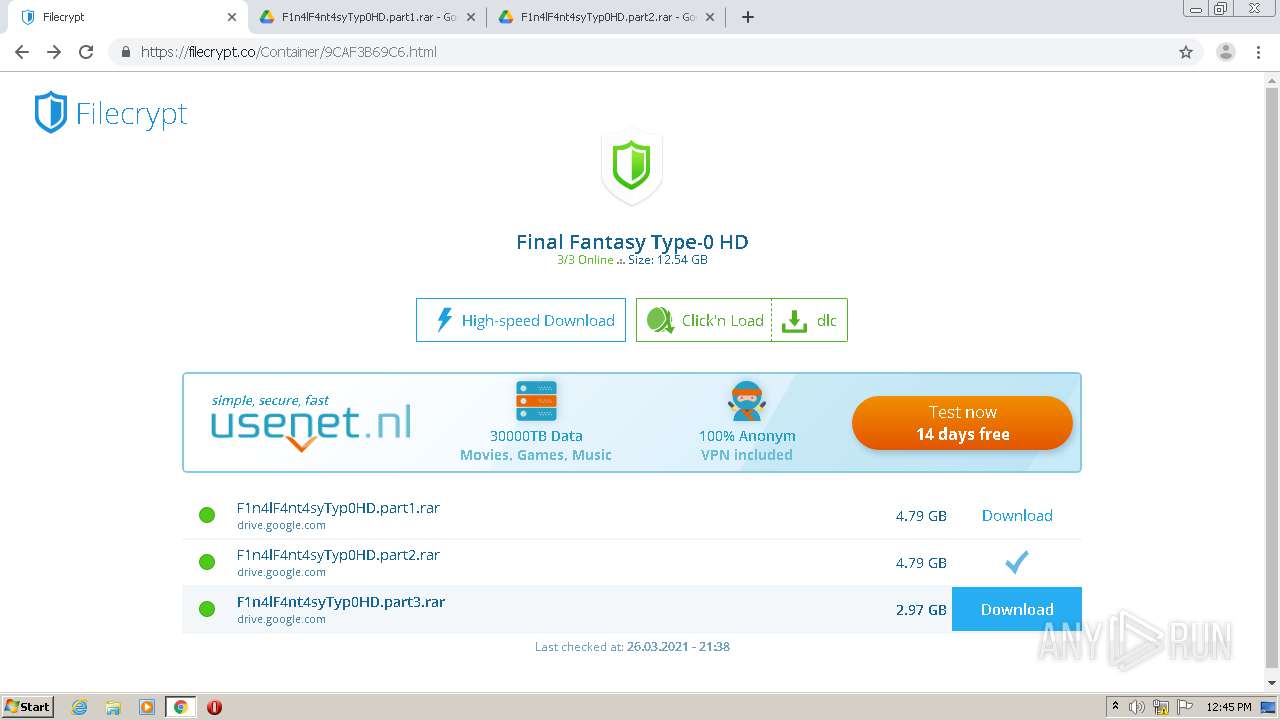This screenshot has width=1280, height=720.
Task: Bookmark this page with the star icon
Action: click(1186, 52)
